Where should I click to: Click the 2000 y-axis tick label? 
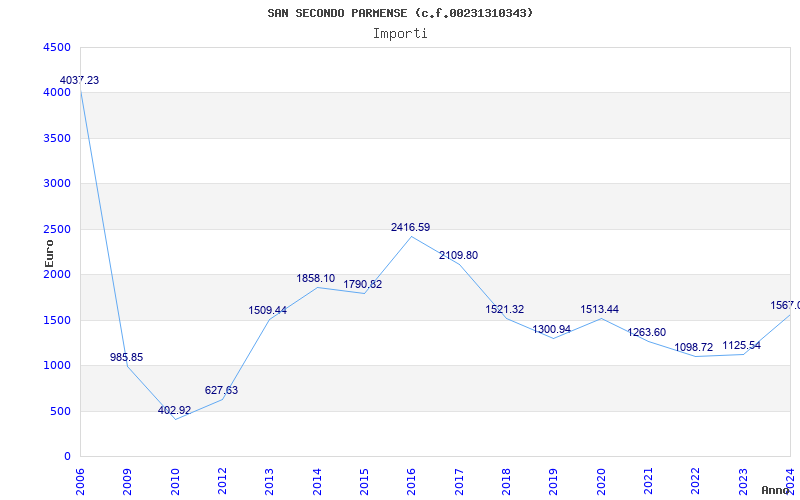(57, 274)
